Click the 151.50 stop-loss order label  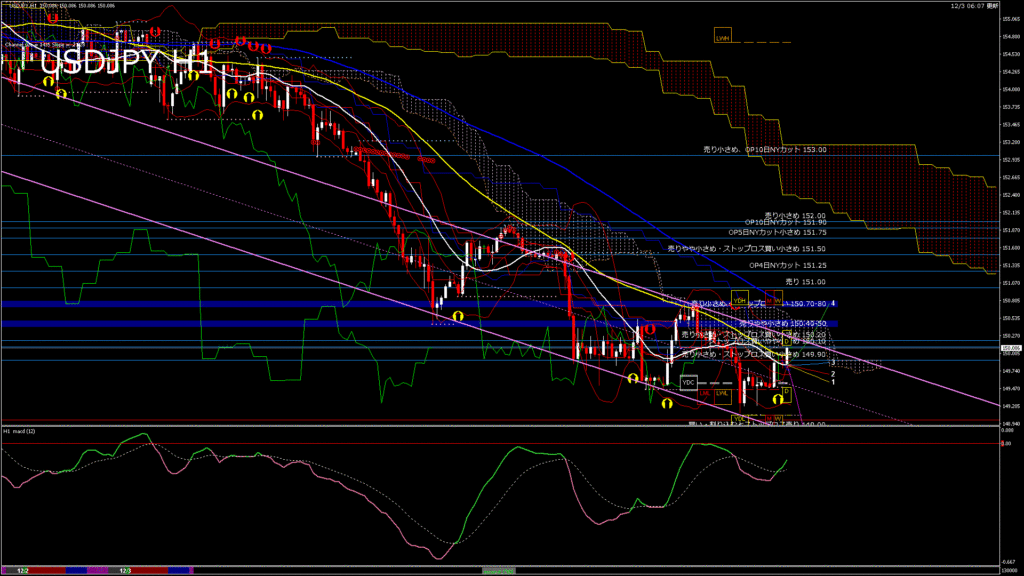tap(746, 248)
